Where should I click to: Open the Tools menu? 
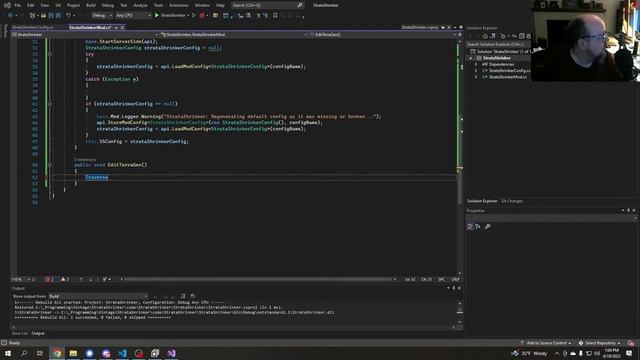click(158, 5)
